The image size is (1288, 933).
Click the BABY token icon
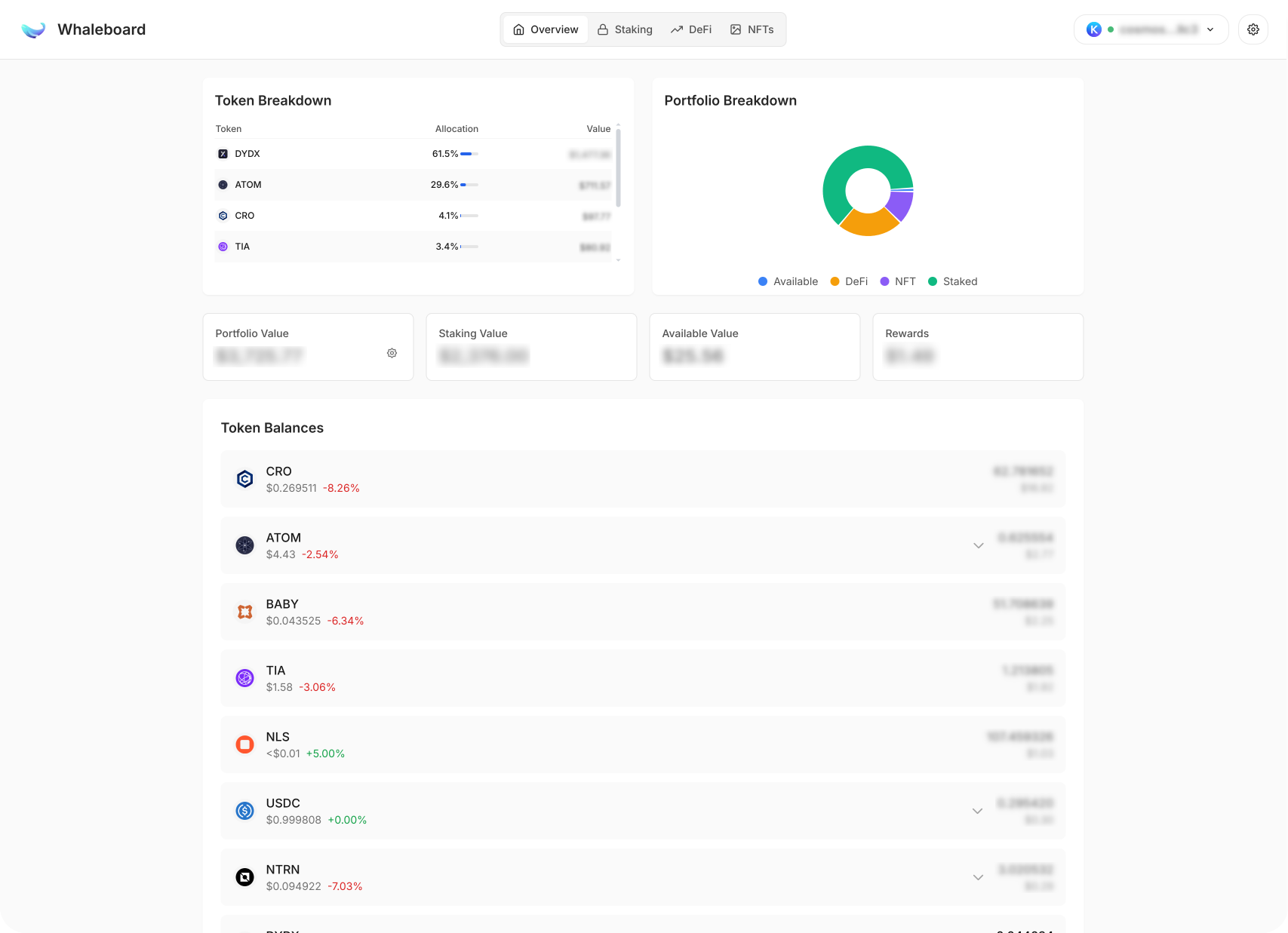245,612
